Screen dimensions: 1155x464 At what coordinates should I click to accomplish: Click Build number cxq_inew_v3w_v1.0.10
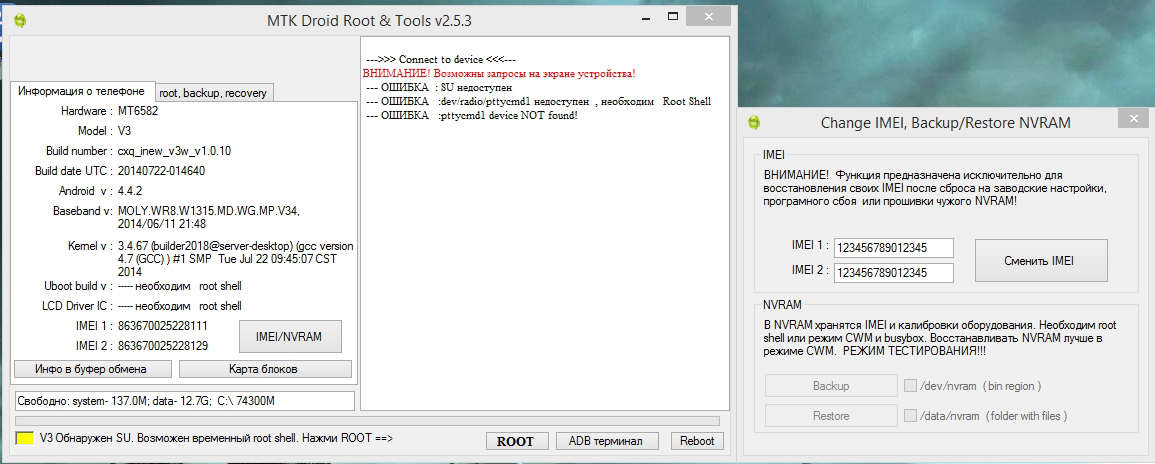coord(175,151)
